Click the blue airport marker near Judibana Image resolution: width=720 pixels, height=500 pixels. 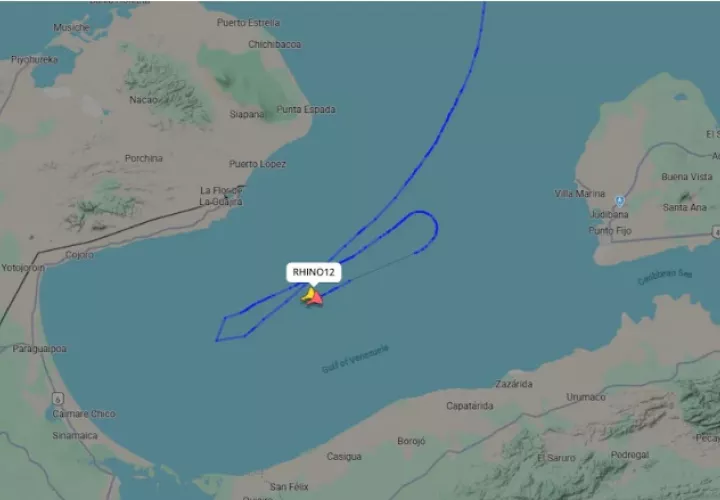point(619,201)
